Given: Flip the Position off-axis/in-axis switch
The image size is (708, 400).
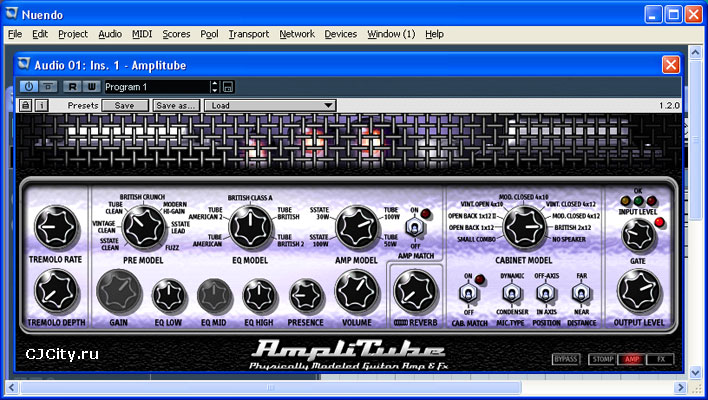Looking at the screenshot, I should click(545, 294).
